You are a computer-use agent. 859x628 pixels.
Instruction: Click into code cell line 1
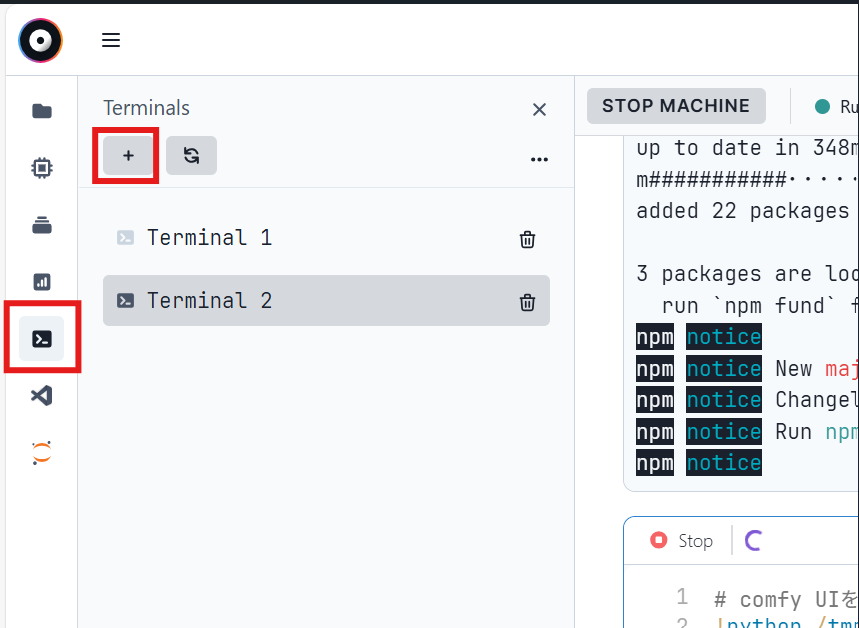click(x=780, y=599)
